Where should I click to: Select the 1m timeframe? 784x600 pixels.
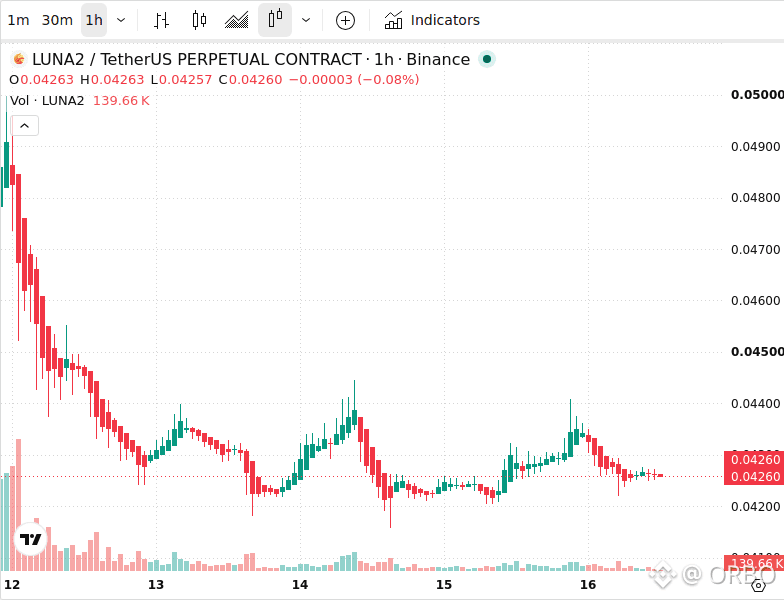[x=18, y=20]
